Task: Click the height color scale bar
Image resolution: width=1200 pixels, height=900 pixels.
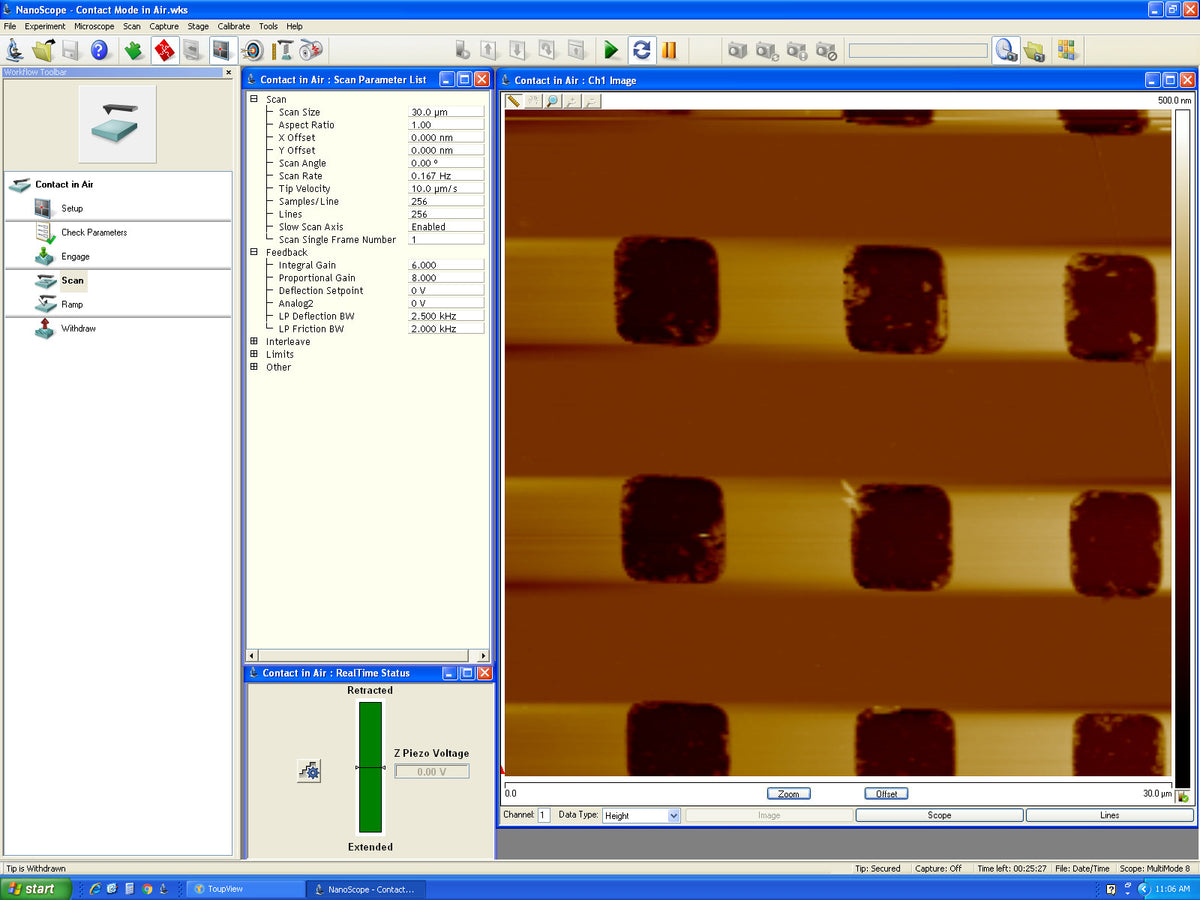Action: tap(1182, 447)
